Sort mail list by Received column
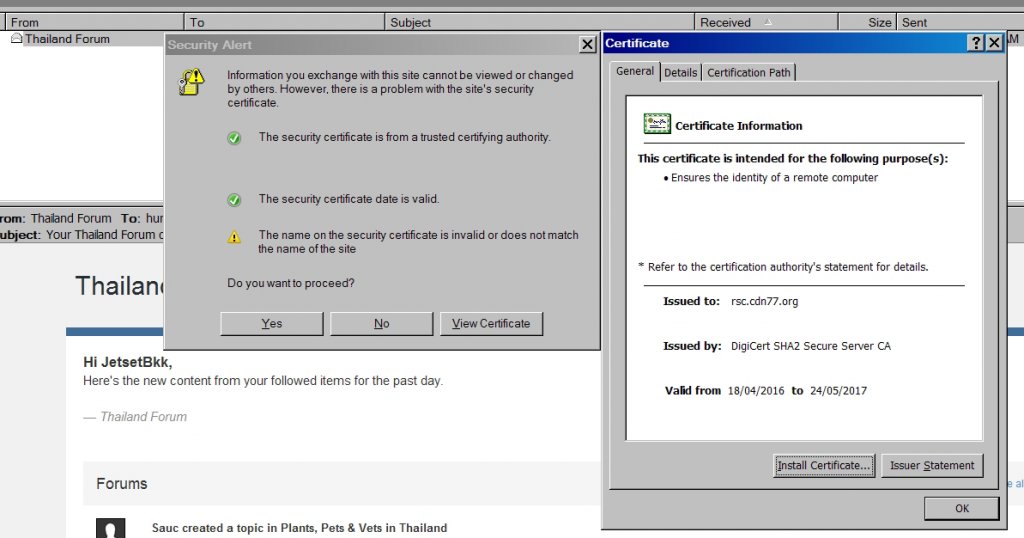Image resolution: width=1024 pixels, height=538 pixels. pos(765,22)
